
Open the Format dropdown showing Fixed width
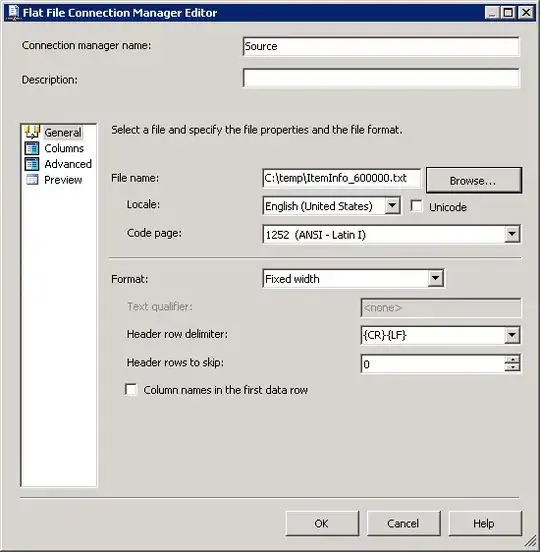click(x=435, y=278)
